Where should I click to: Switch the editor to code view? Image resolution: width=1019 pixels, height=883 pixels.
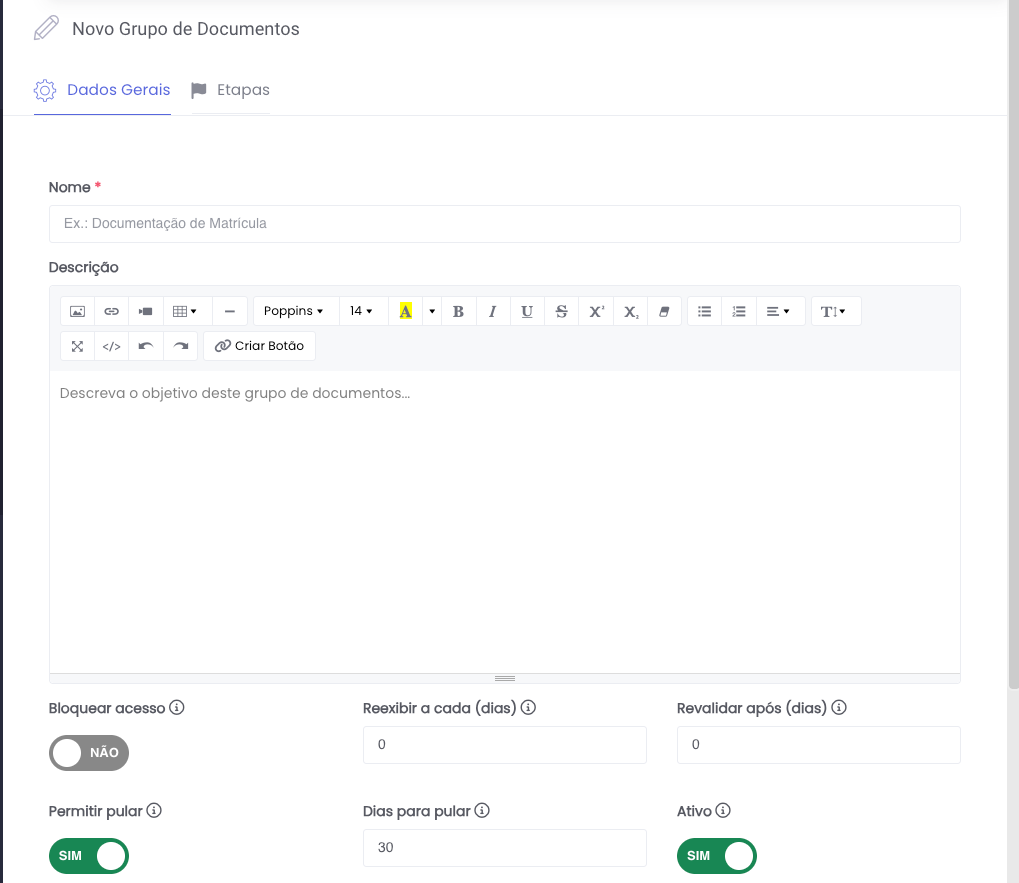coord(111,346)
